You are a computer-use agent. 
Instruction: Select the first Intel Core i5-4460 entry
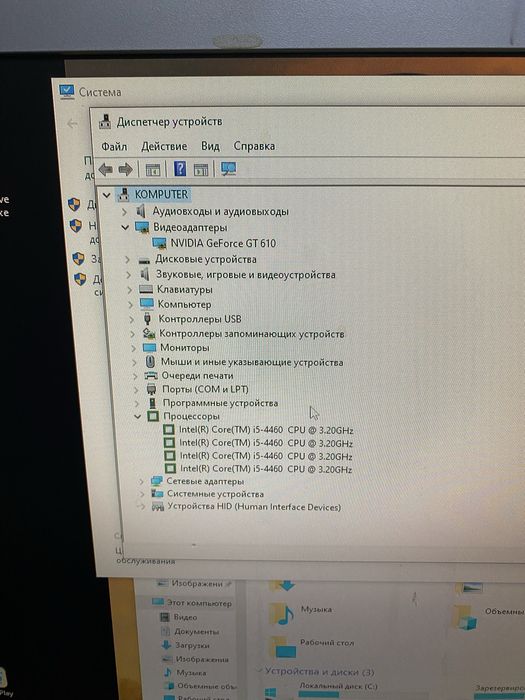tap(266, 430)
